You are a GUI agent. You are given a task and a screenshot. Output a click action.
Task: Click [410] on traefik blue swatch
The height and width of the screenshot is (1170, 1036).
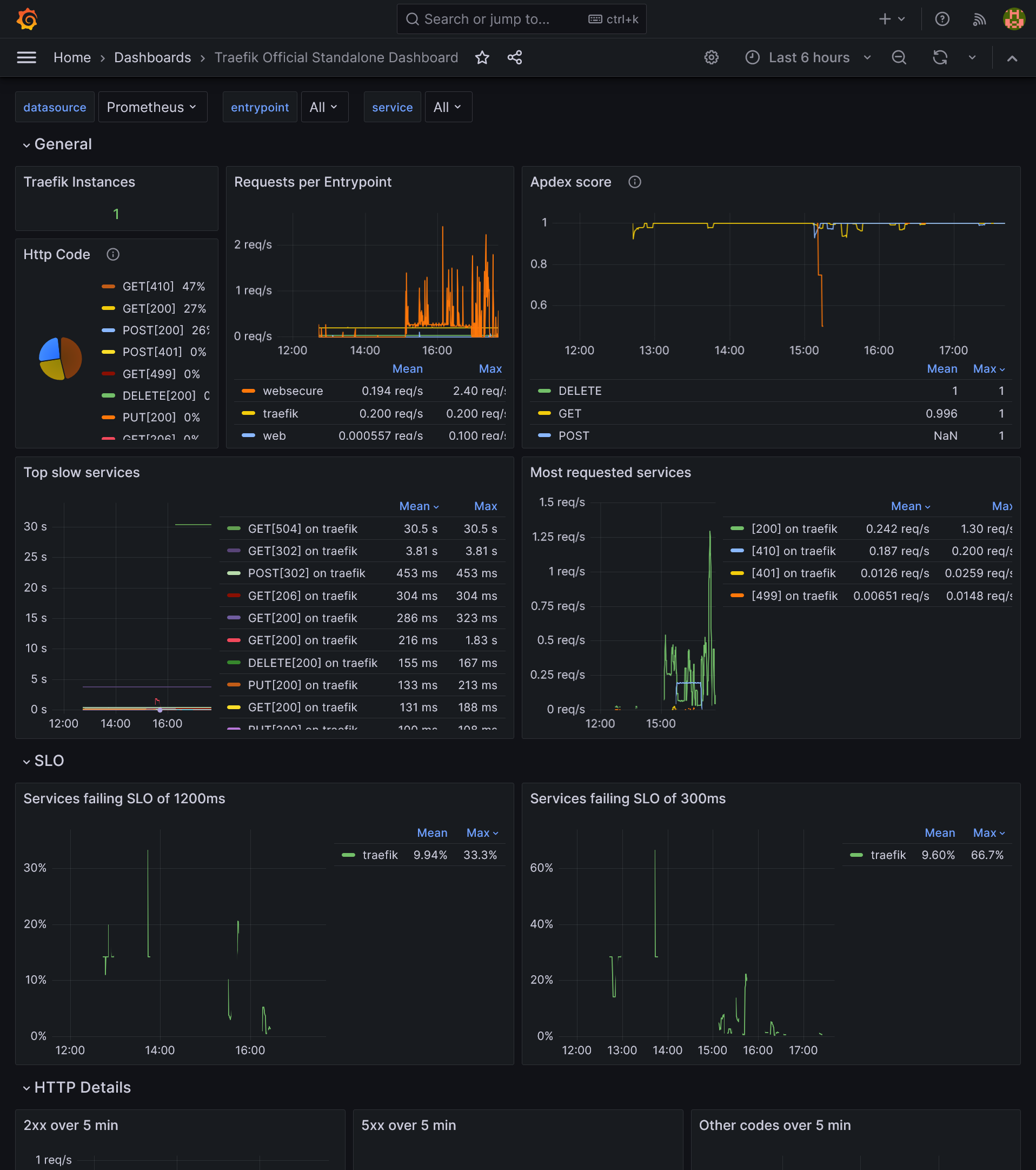[737, 551]
